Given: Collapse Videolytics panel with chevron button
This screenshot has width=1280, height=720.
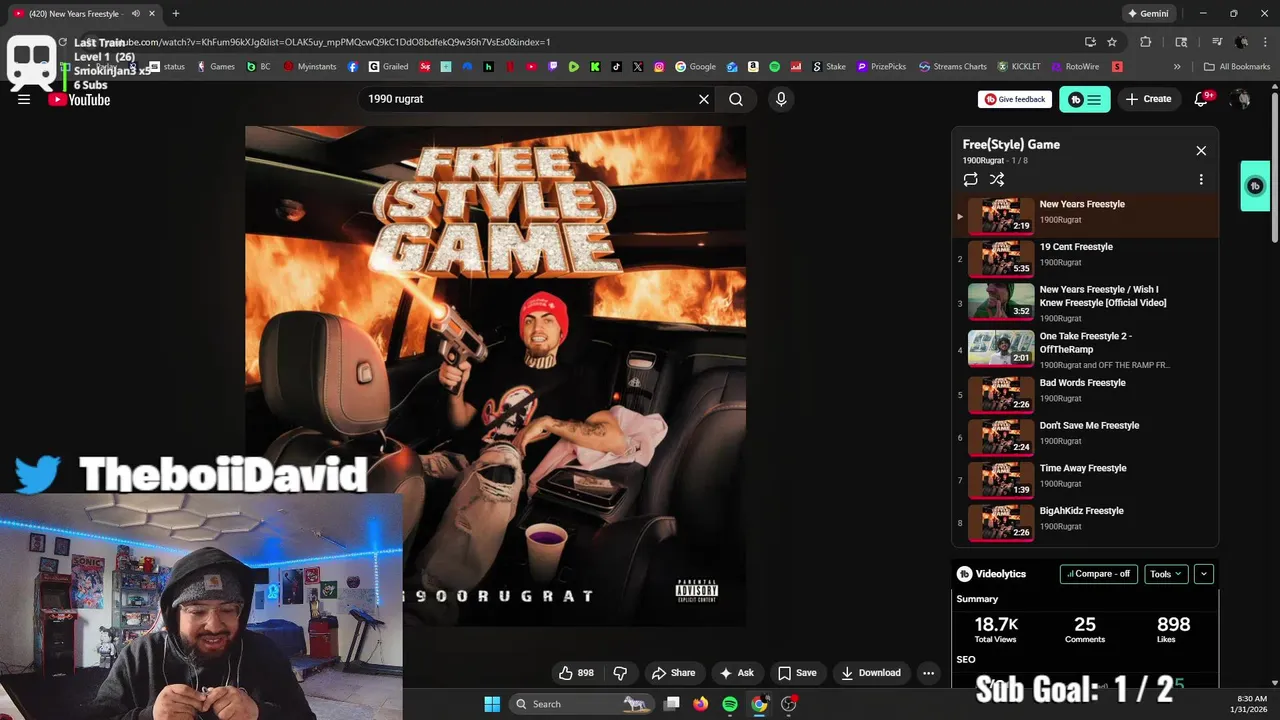Looking at the screenshot, I should click(1204, 574).
